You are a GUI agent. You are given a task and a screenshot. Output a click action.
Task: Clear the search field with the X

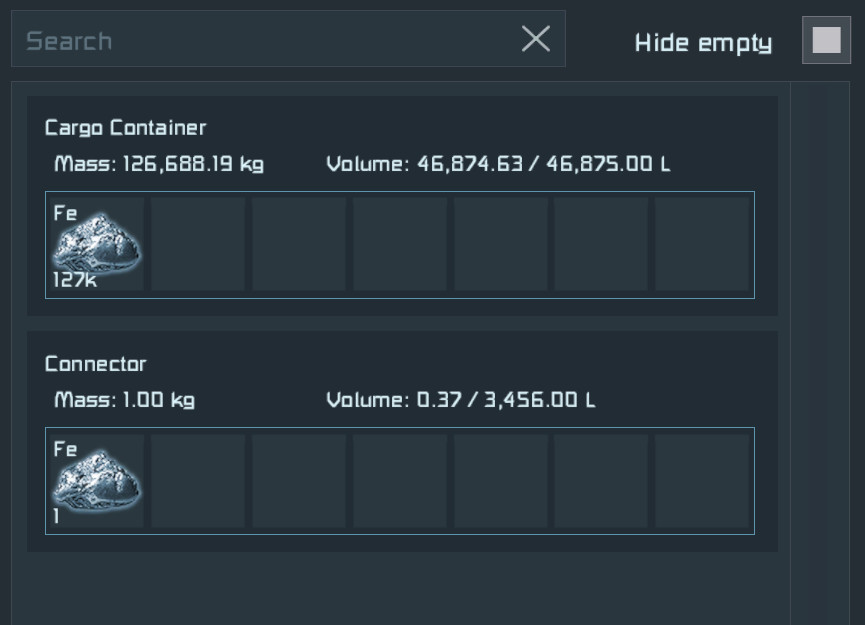pos(536,39)
